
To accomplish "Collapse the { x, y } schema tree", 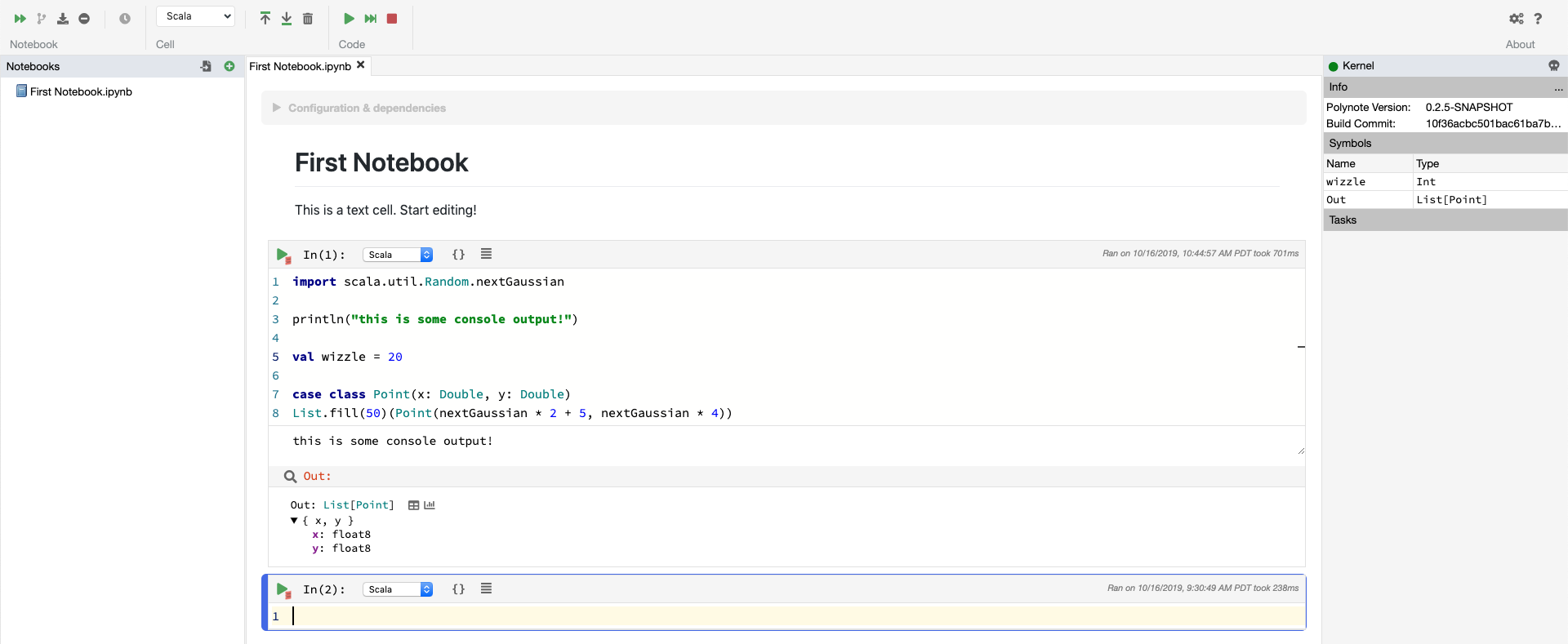I will pos(294,521).
